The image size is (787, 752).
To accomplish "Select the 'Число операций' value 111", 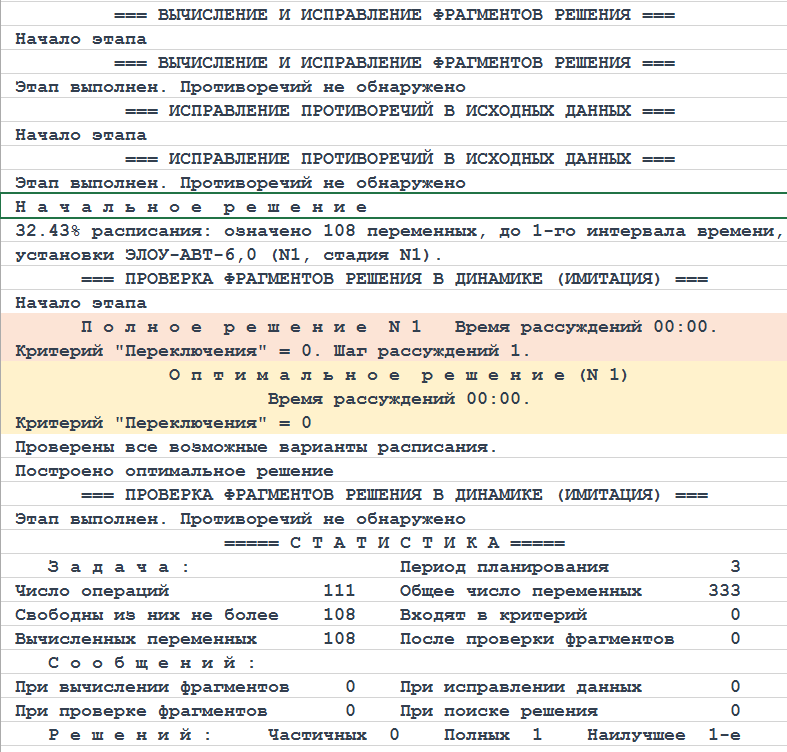I will coord(339,591).
